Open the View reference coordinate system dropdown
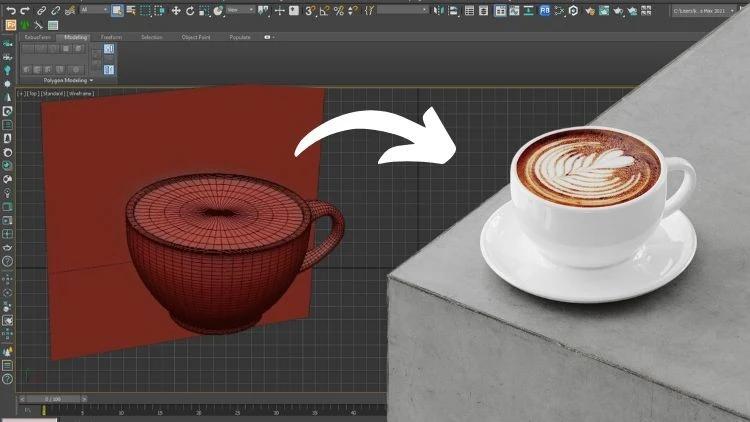 pos(240,10)
